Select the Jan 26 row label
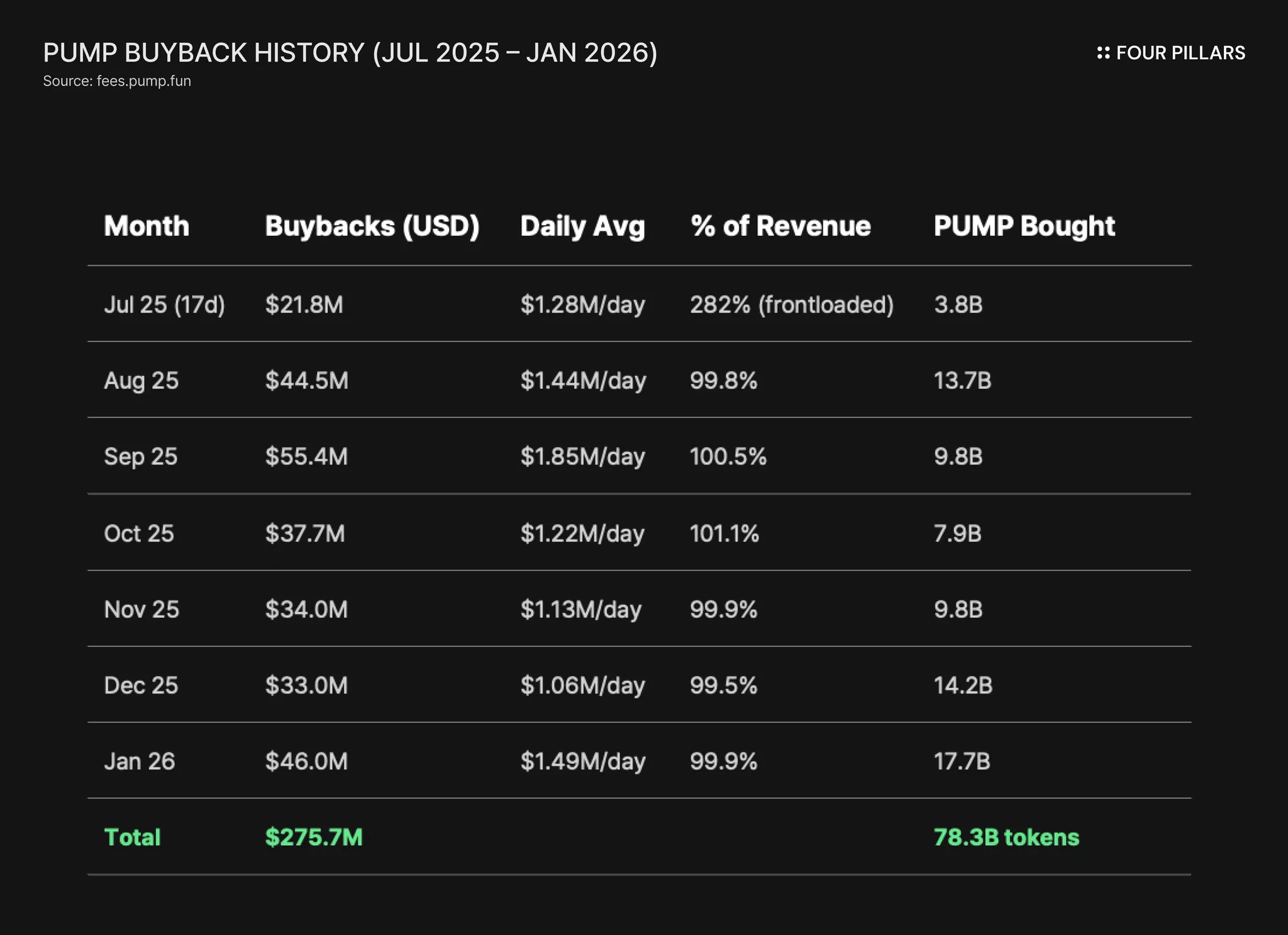 [140, 761]
